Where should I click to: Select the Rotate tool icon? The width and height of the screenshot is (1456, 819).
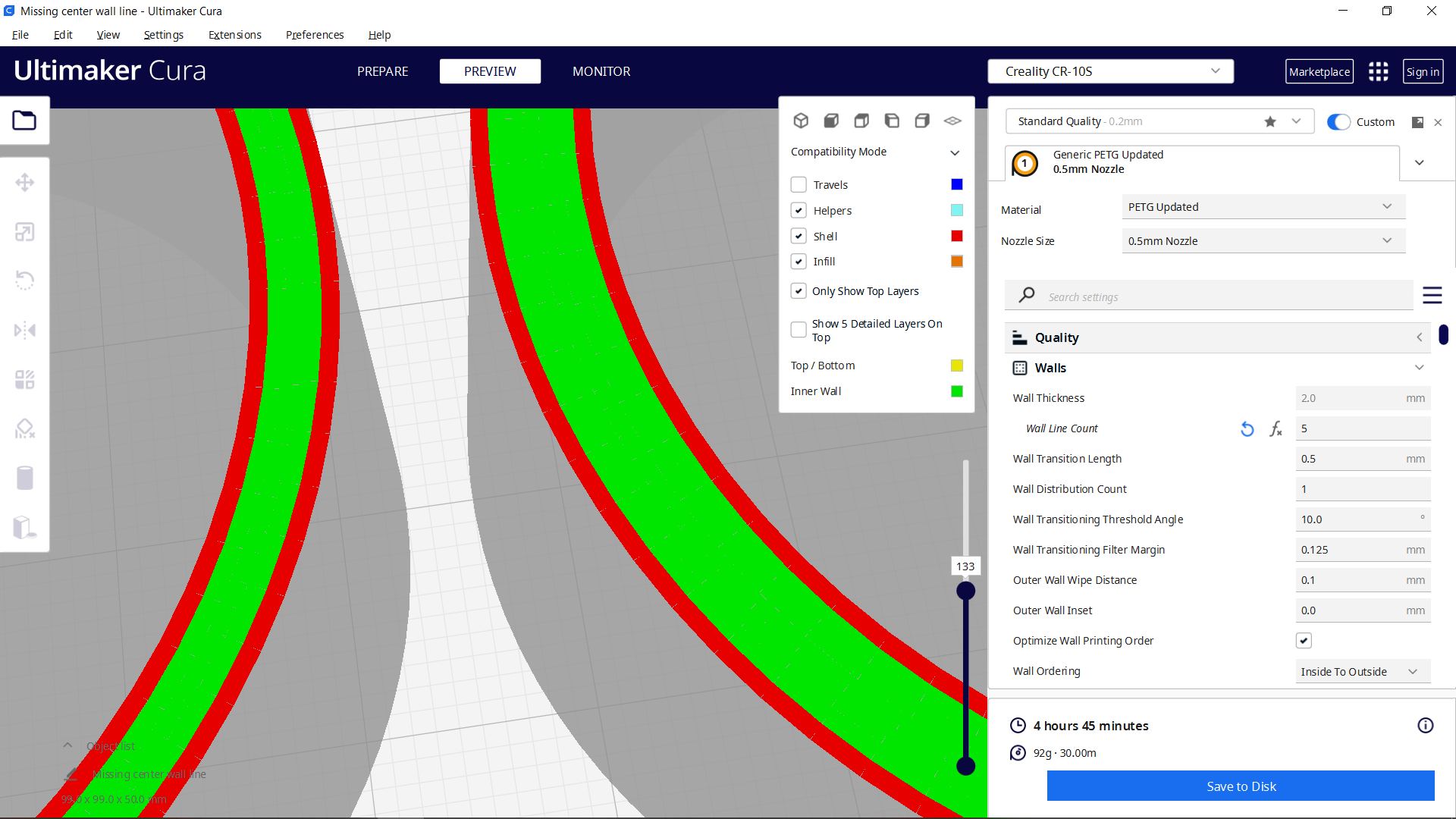[24, 281]
